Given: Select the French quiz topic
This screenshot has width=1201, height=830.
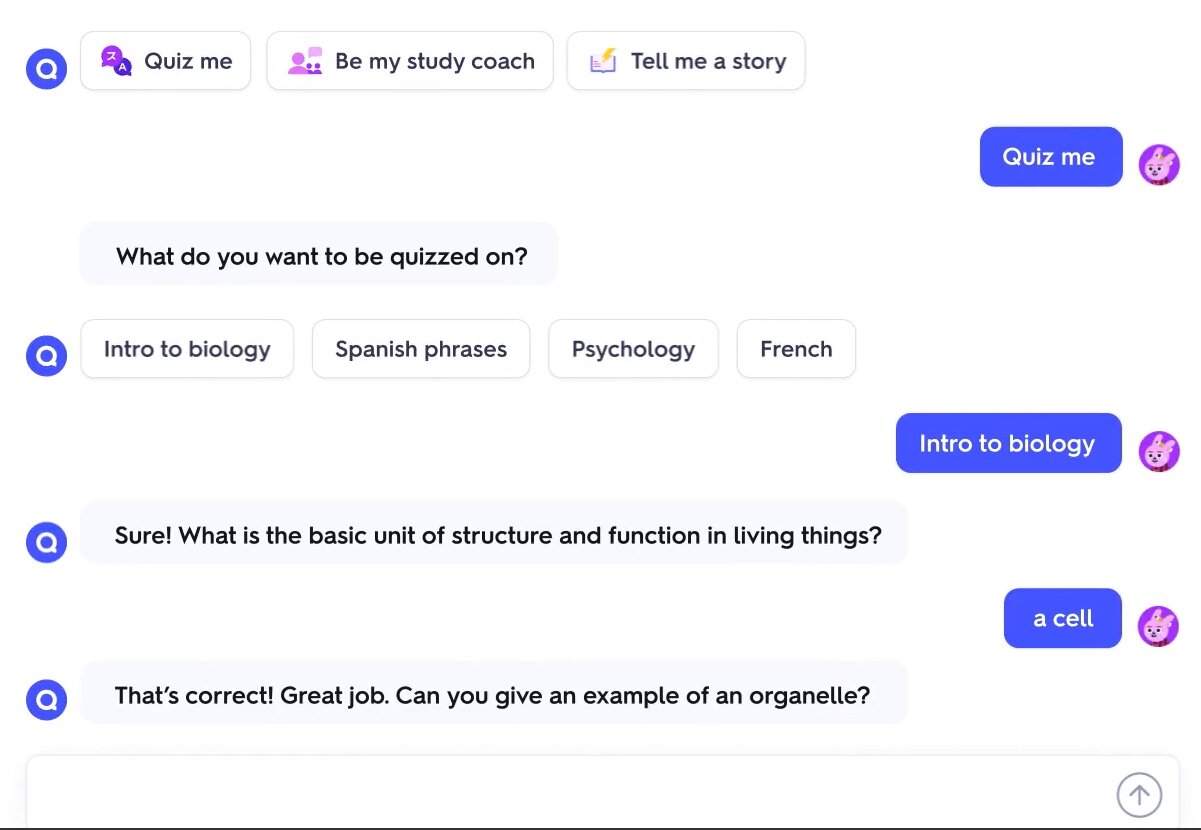Looking at the screenshot, I should (796, 349).
